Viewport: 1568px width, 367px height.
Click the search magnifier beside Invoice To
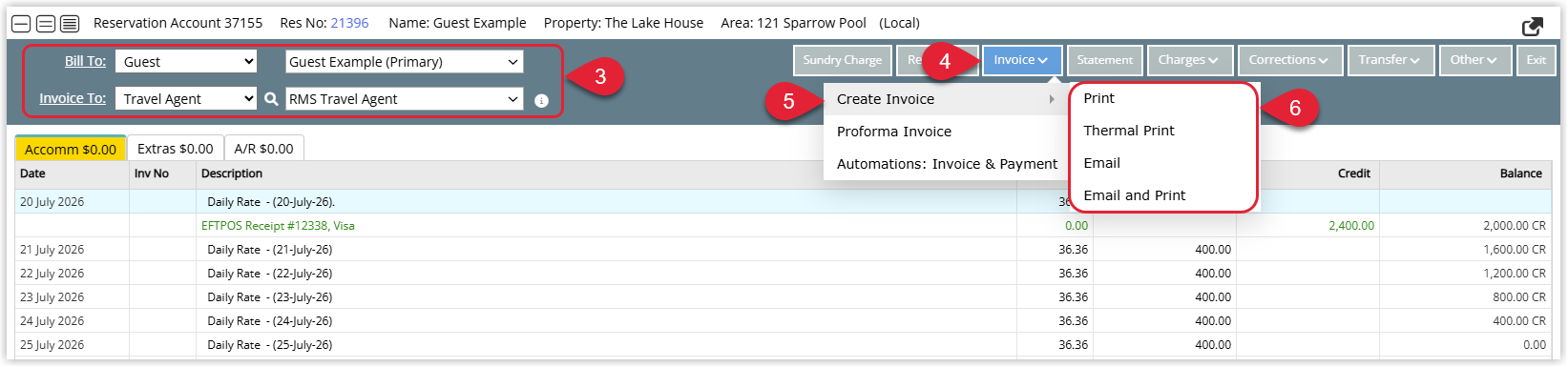[x=271, y=99]
